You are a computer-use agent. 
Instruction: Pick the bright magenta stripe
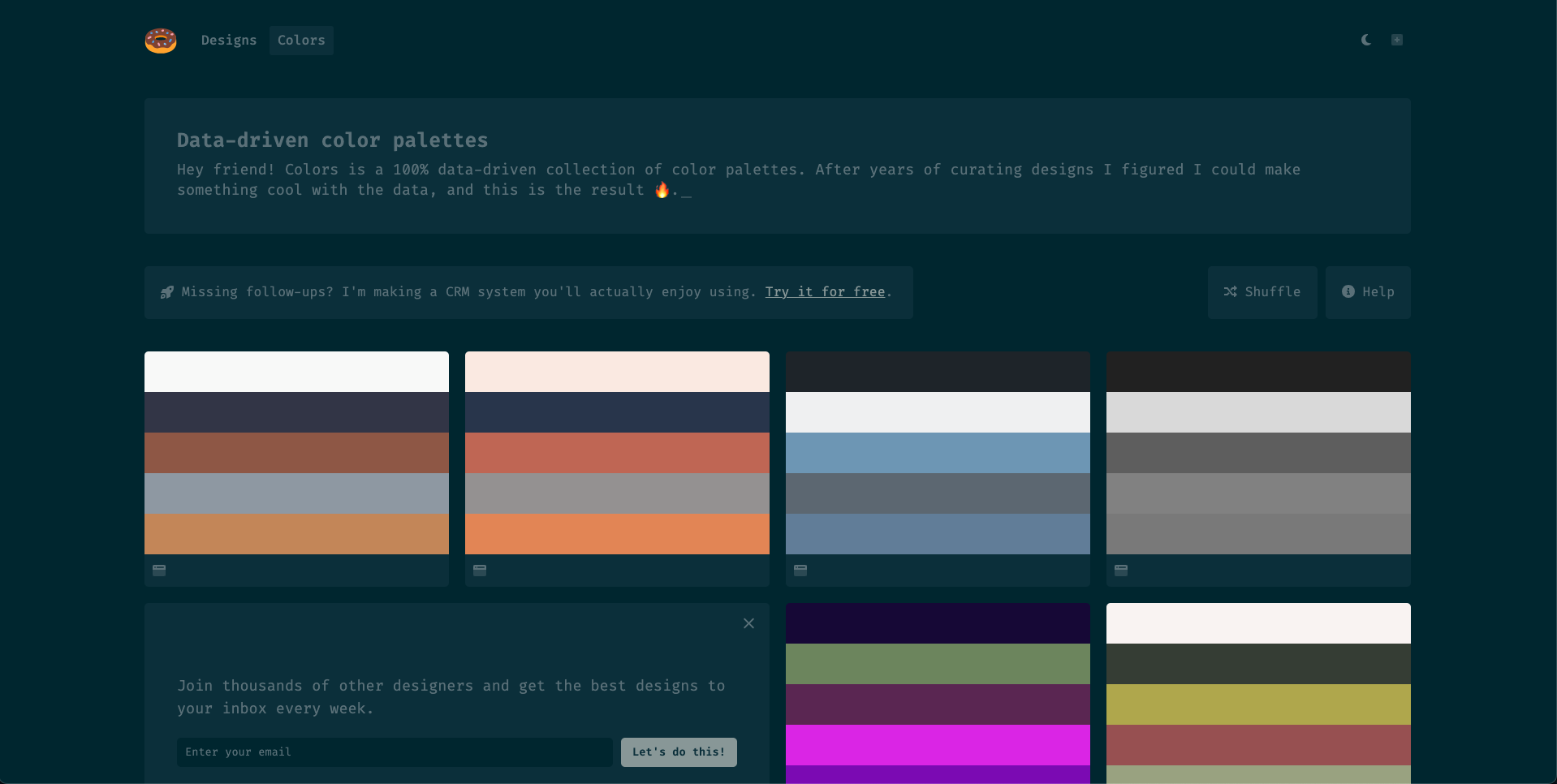(938, 745)
